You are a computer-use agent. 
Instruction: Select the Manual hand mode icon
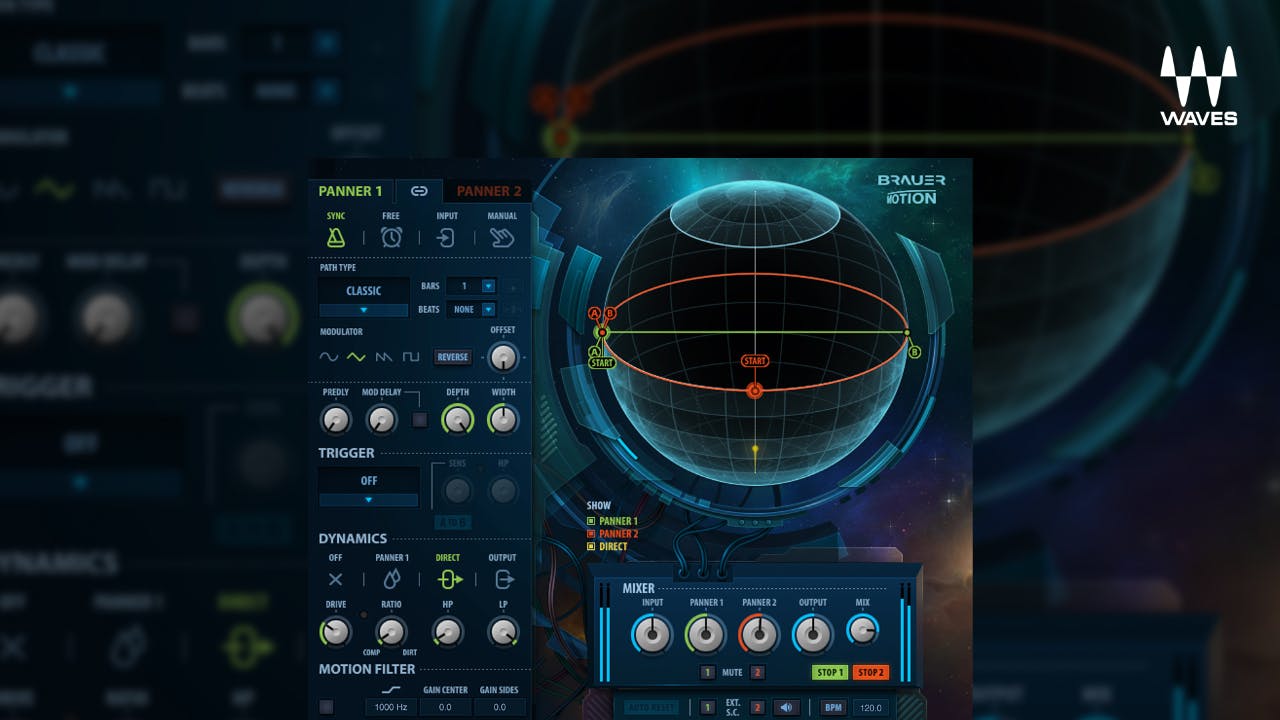501,237
